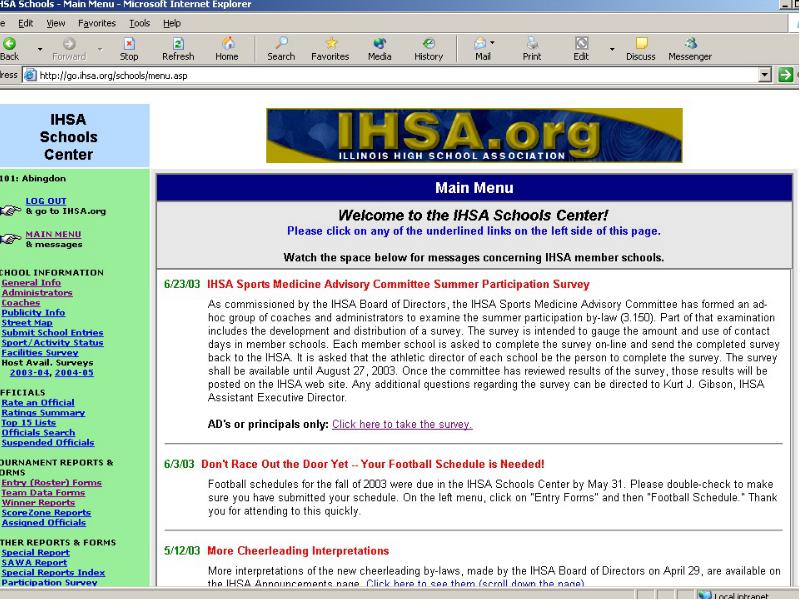800x600 pixels.
Task: Go to Home page icon
Action: click(x=228, y=43)
